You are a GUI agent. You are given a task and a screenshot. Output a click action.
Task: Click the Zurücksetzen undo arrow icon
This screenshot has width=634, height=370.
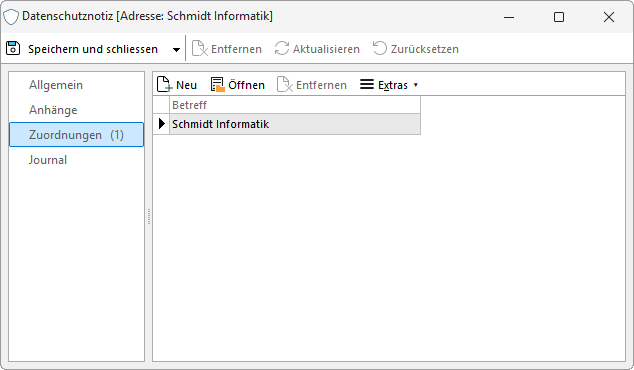(379, 48)
